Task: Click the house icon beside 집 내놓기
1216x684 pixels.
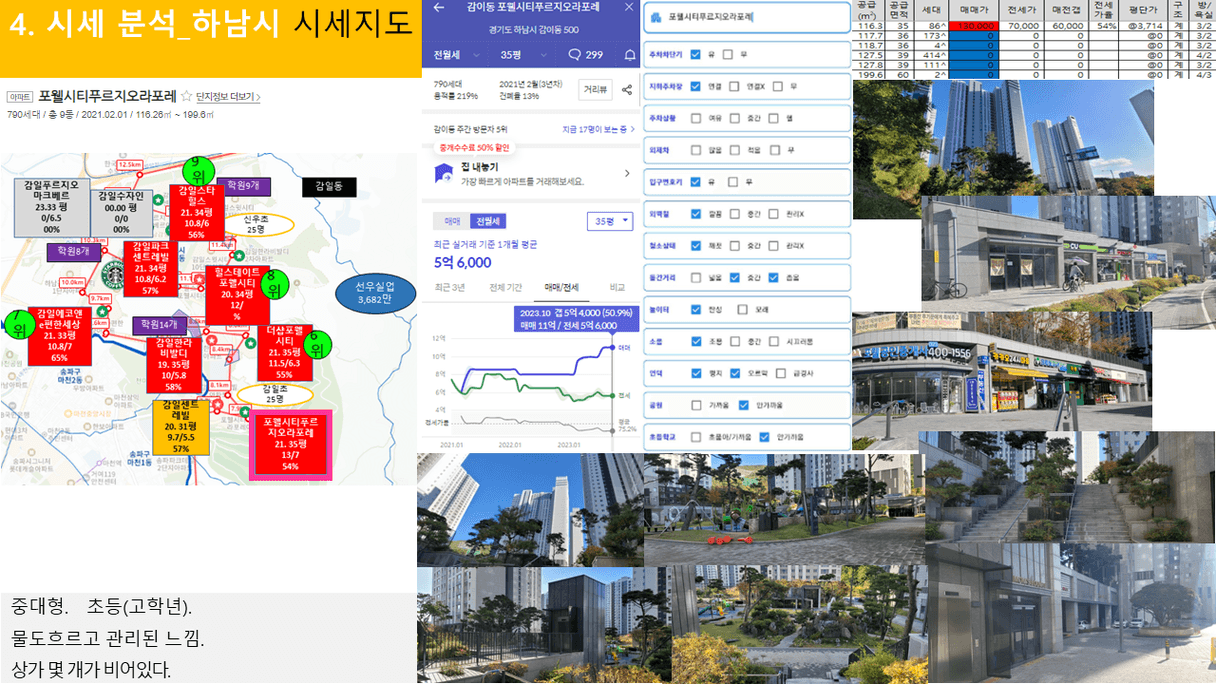Action: point(442,174)
